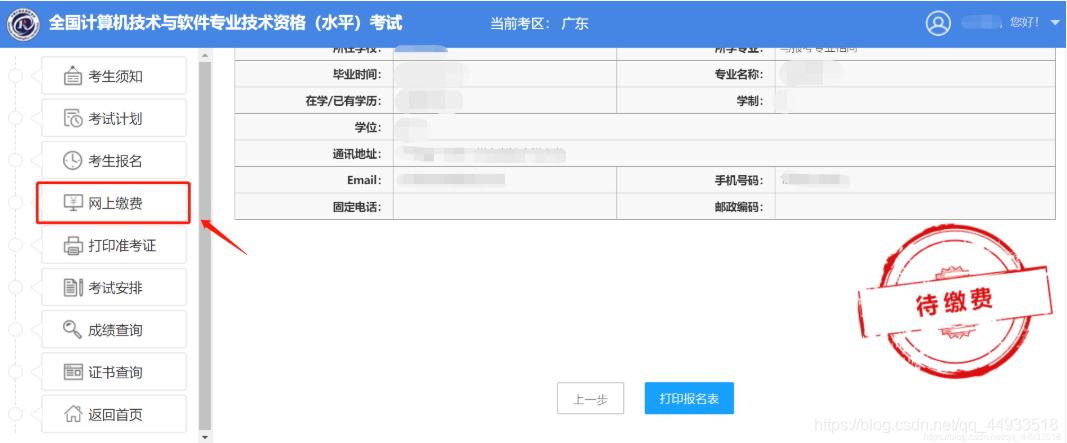
Task: Open 成绩查询 sidebar entry
Action: click(x=114, y=329)
